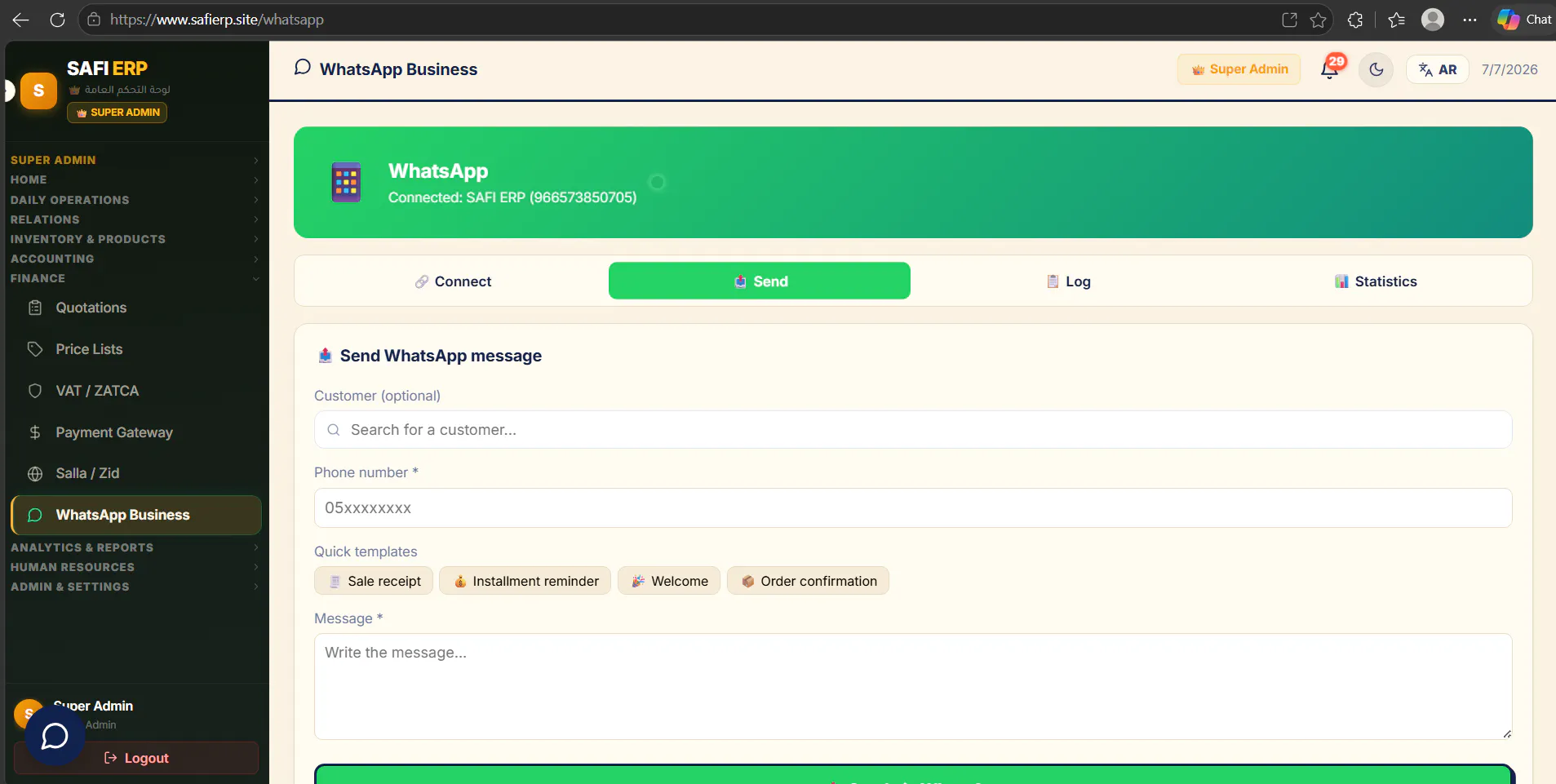Click the sidebar WhatsApp chat bubble icon

point(35,515)
